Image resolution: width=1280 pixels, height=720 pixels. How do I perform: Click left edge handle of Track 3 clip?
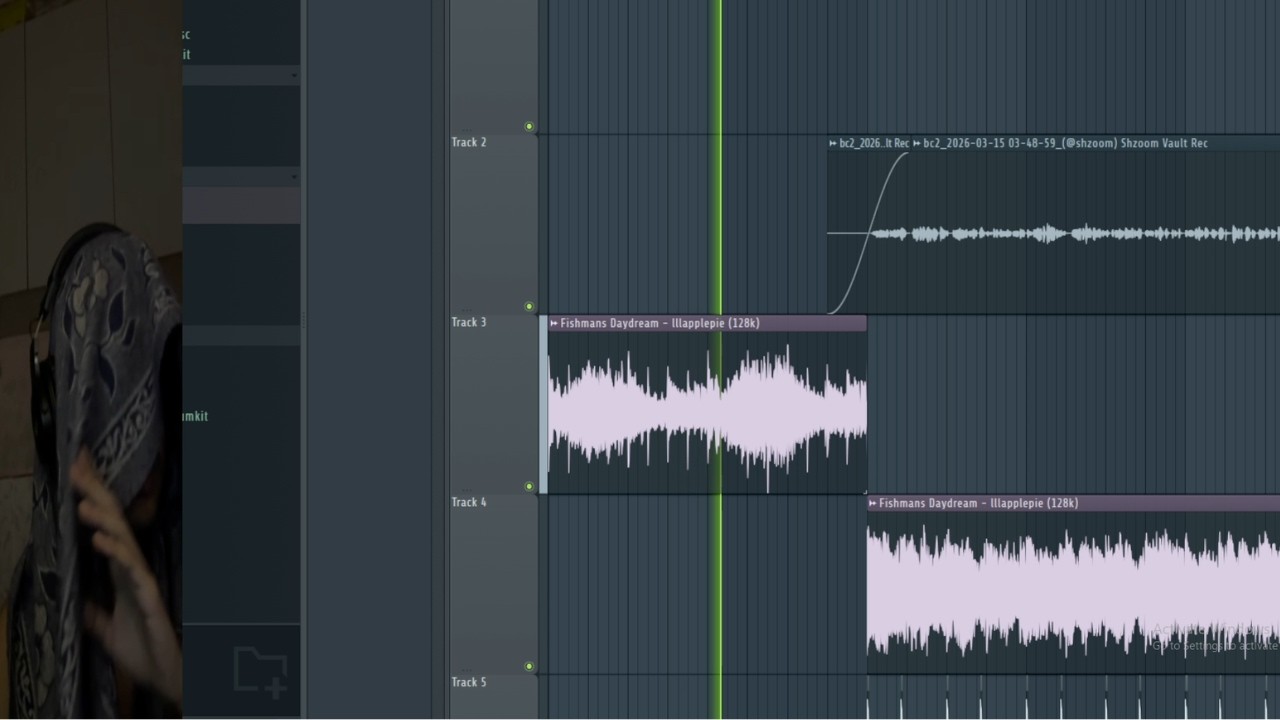[544, 404]
